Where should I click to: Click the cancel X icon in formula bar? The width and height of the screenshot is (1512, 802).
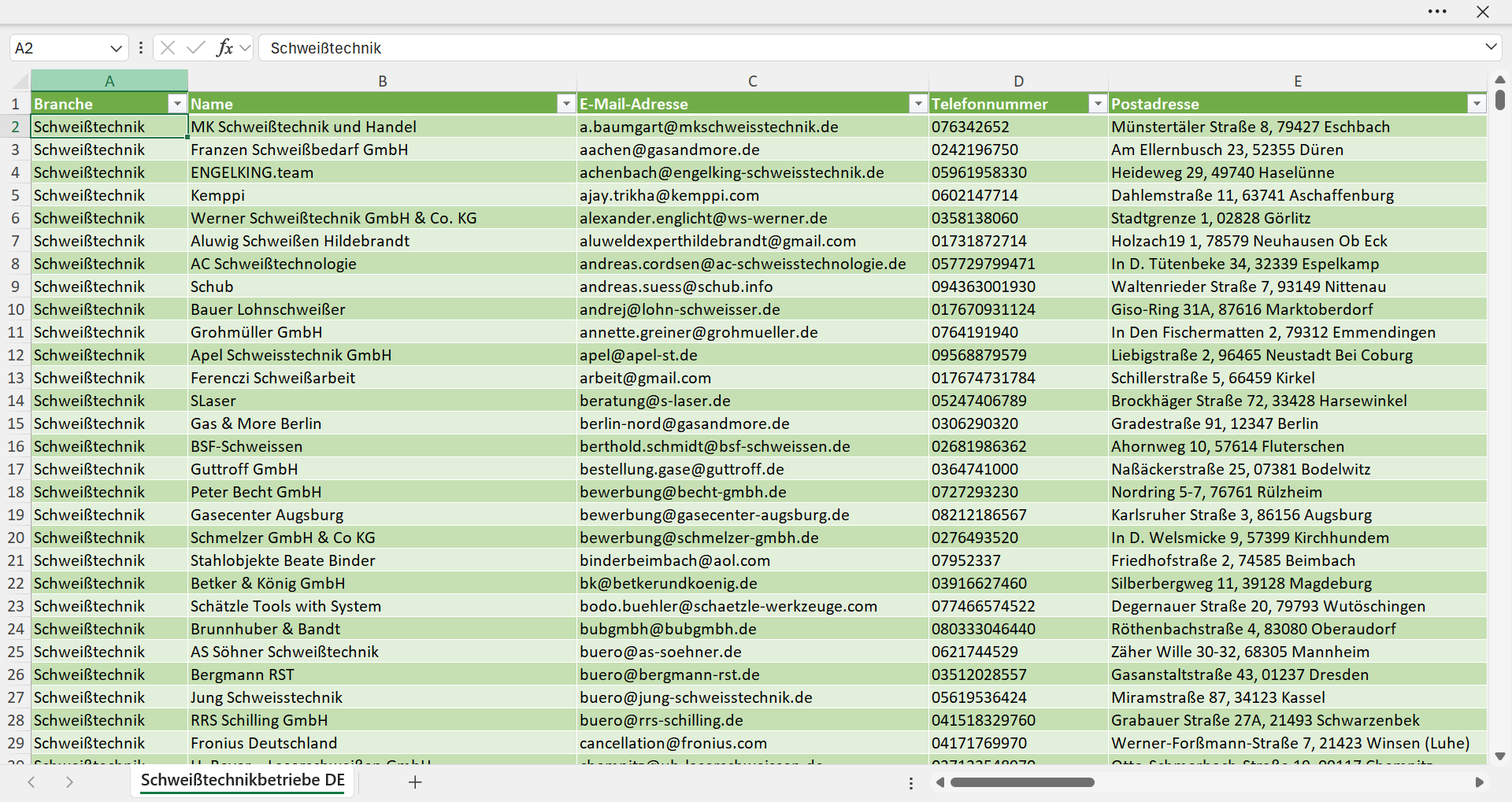[x=168, y=48]
